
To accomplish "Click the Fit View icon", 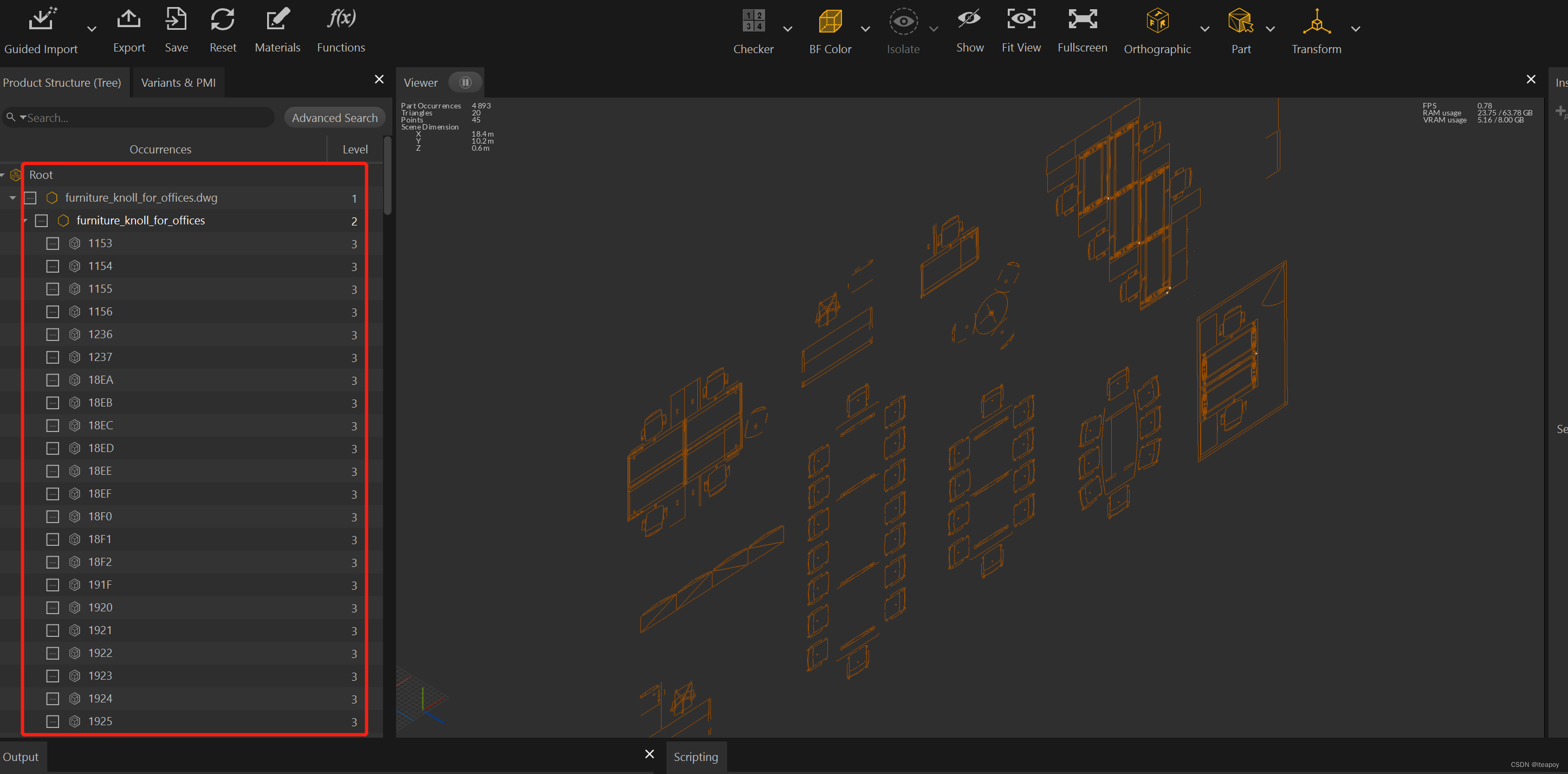I will [x=1020, y=19].
